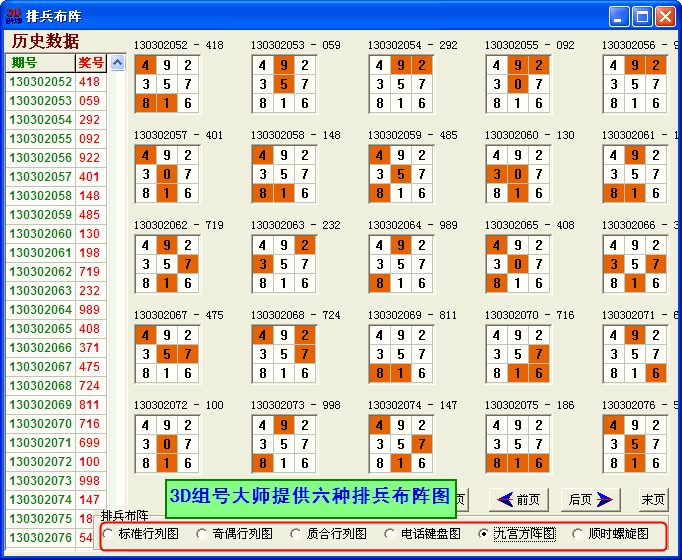Select the 九宫方阵图 layout option
Image resolution: width=682 pixels, height=560 pixels.
point(484,534)
